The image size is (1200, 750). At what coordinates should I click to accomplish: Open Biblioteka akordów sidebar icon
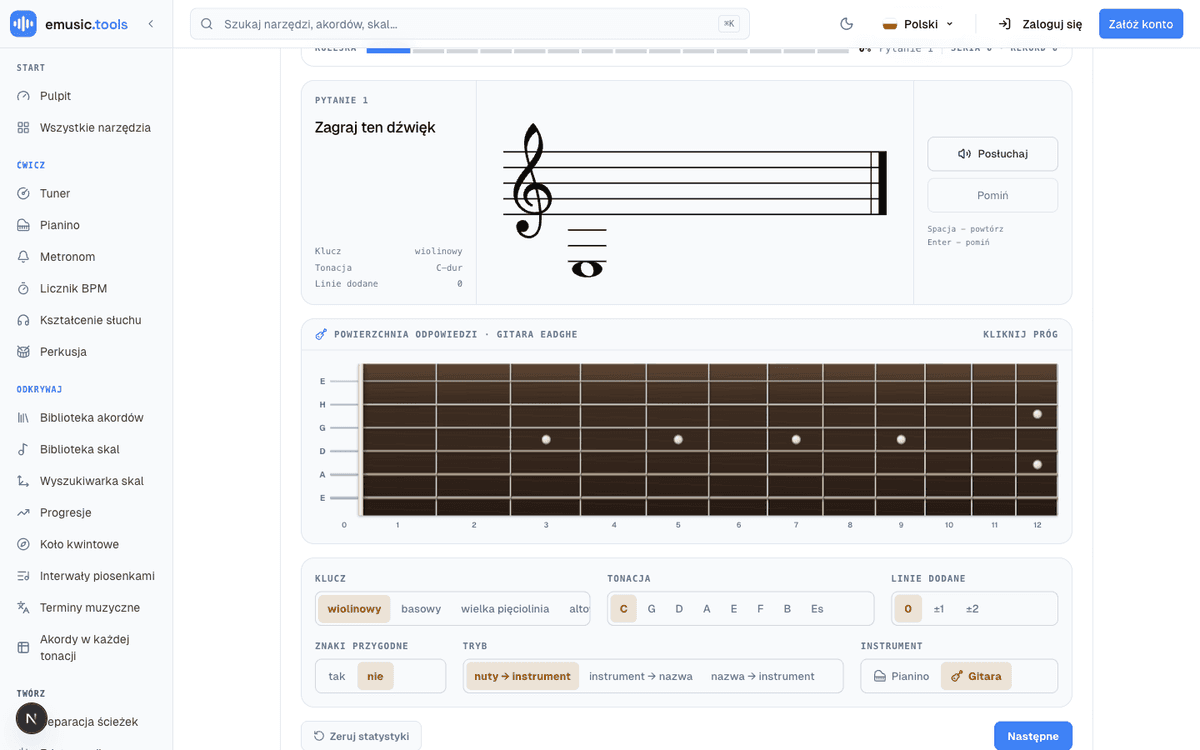coord(24,417)
